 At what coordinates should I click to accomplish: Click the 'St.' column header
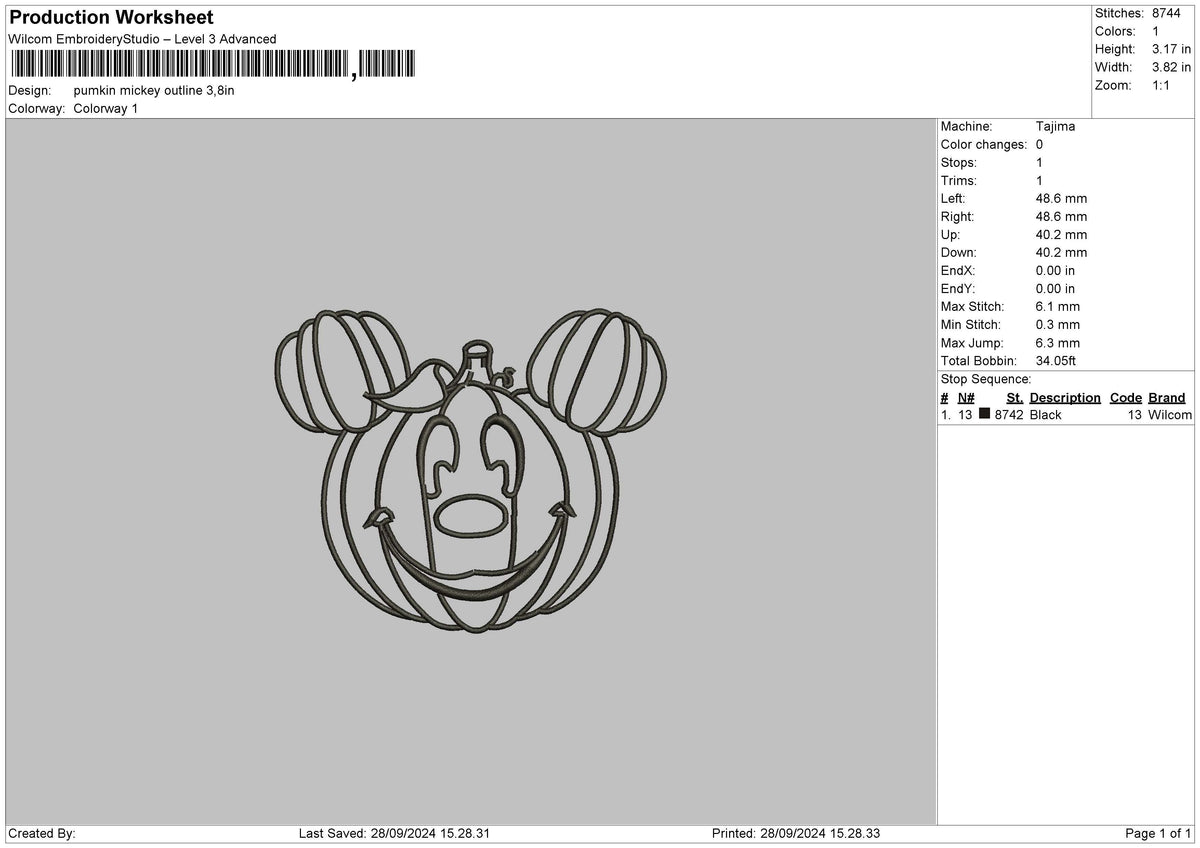[1015, 397]
